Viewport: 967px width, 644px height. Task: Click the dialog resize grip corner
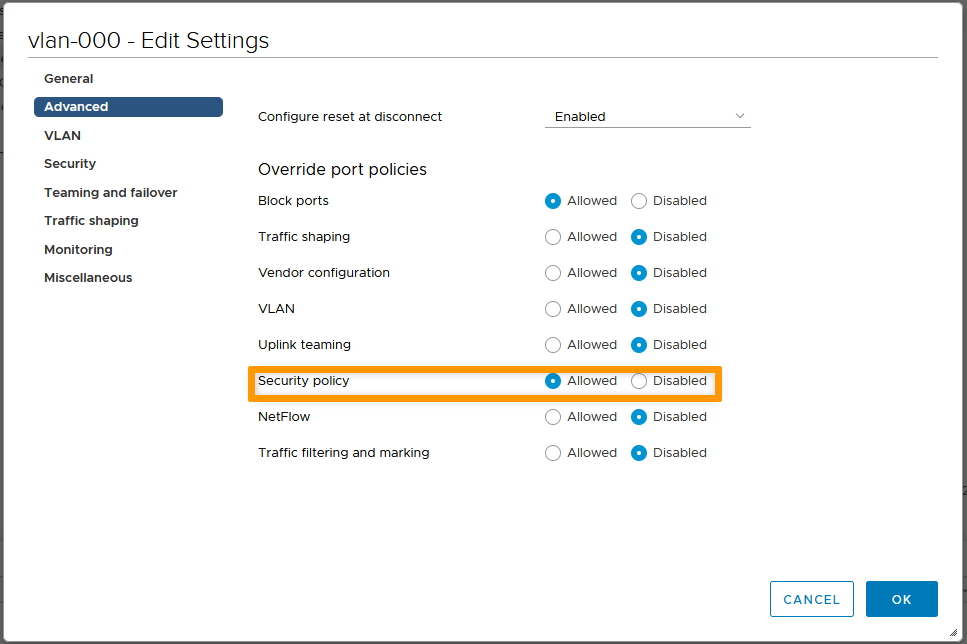tap(952, 632)
